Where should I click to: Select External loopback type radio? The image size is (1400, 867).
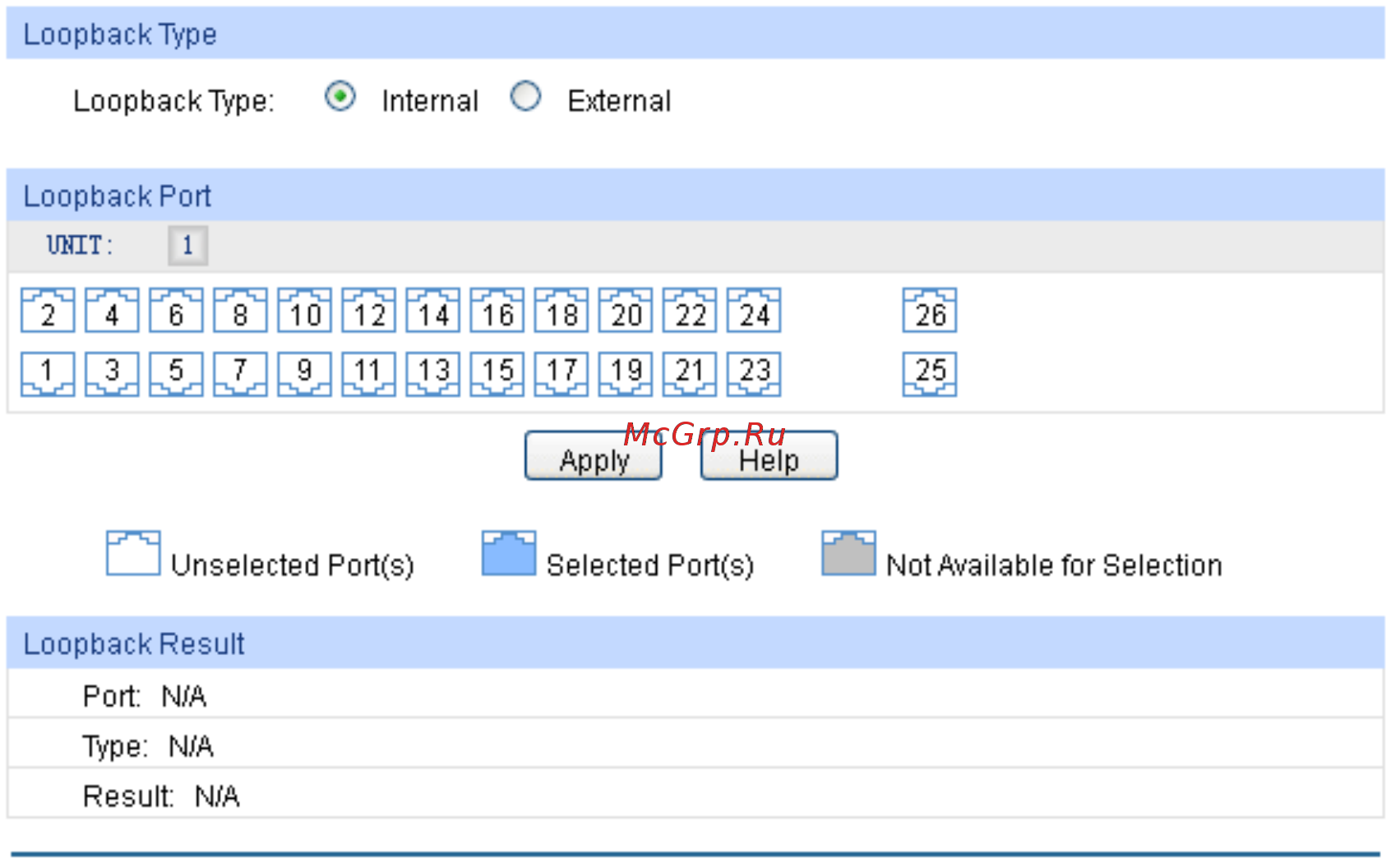pyautogui.click(x=525, y=97)
